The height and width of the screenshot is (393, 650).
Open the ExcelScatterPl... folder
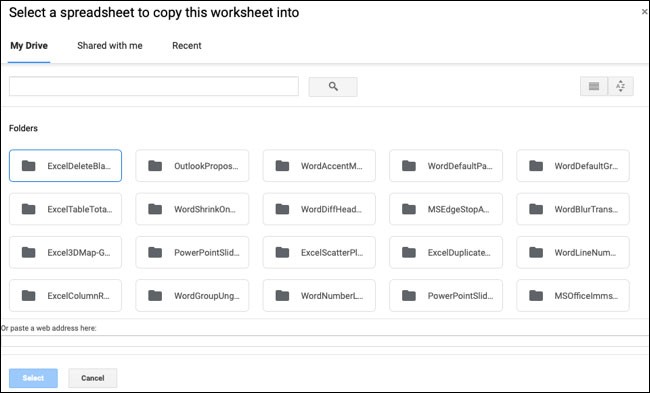tap(319, 252)
